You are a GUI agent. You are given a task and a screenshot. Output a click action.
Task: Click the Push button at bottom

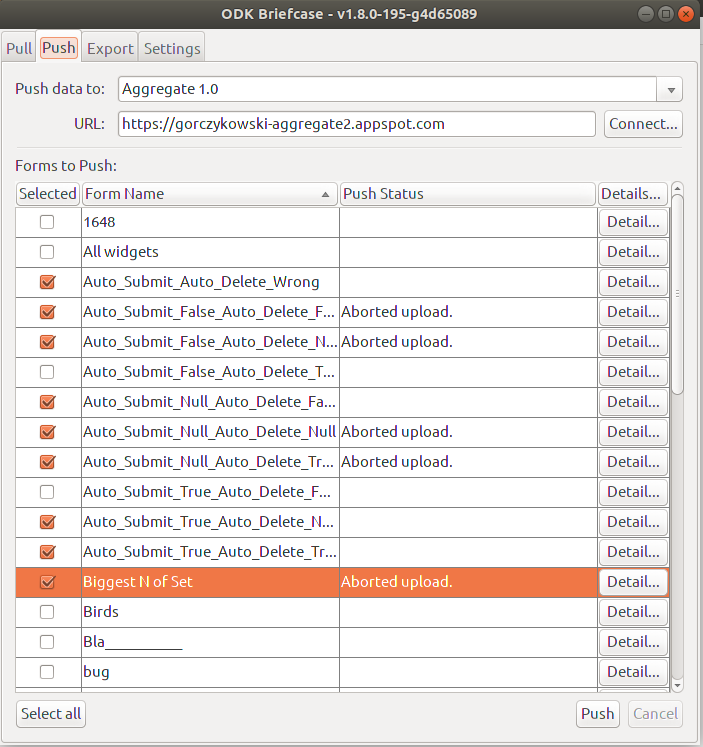click(597, 714)
